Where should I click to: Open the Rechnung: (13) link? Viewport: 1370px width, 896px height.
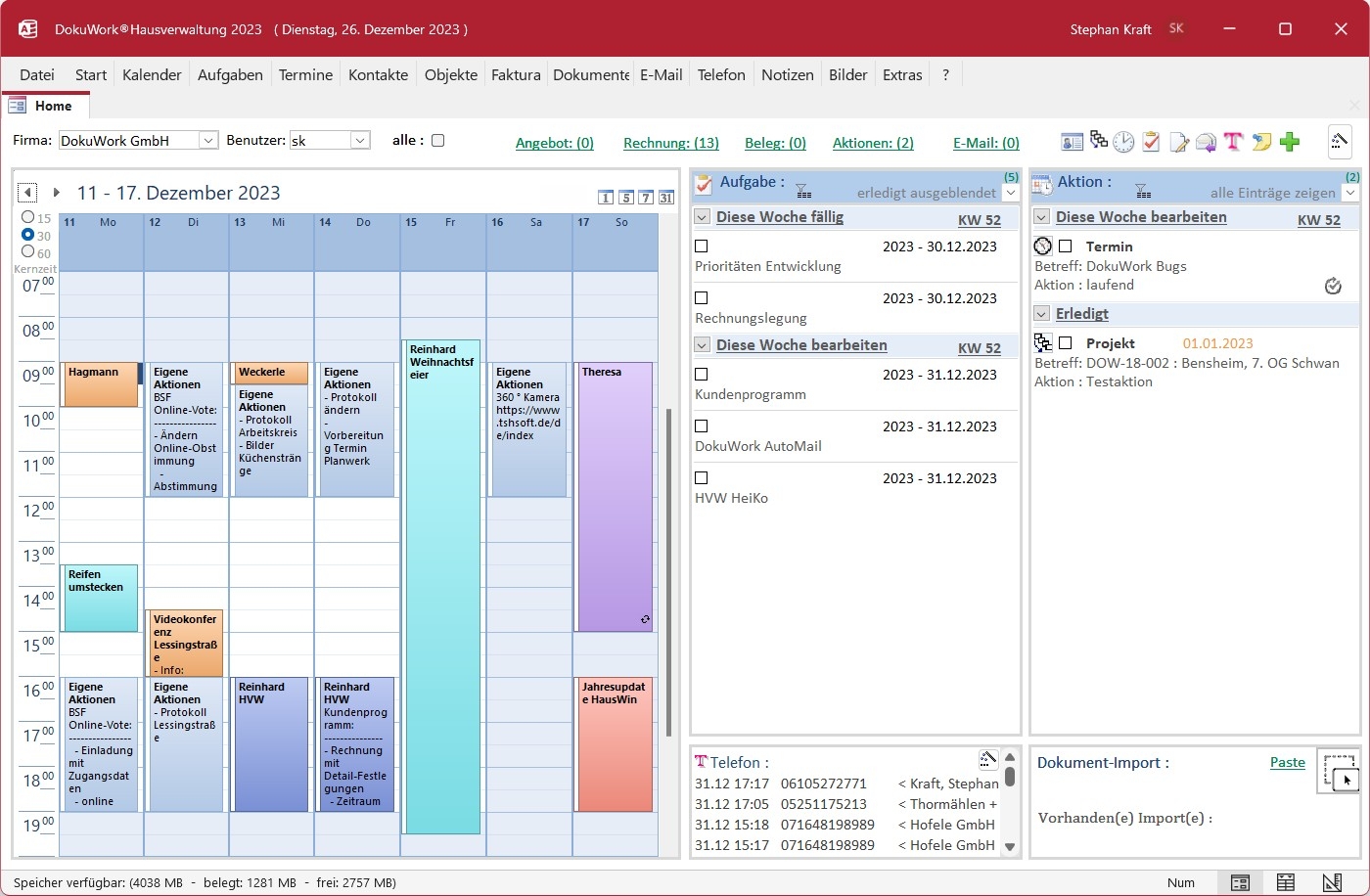coord(671,143)
